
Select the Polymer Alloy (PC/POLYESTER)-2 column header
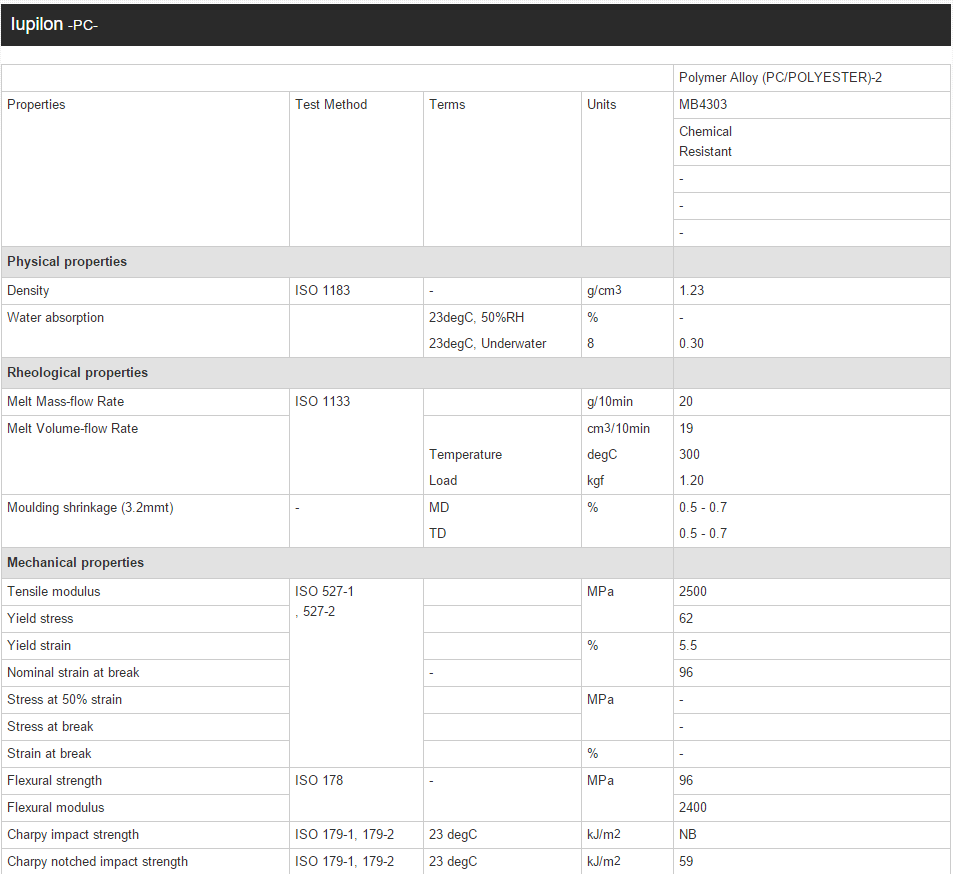click(x=780, y=78)
